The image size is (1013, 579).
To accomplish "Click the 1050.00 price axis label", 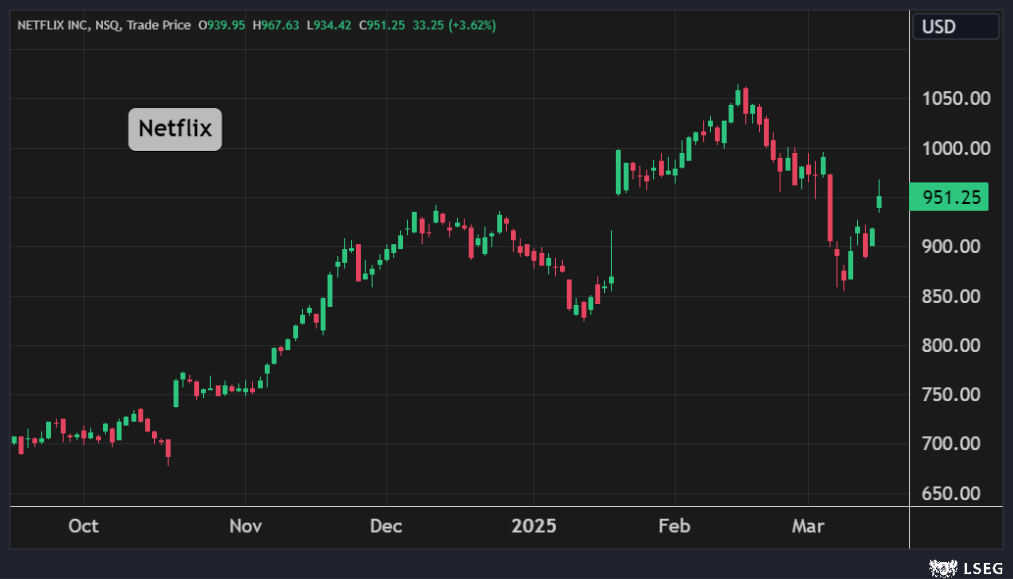I will click(957, 99).
